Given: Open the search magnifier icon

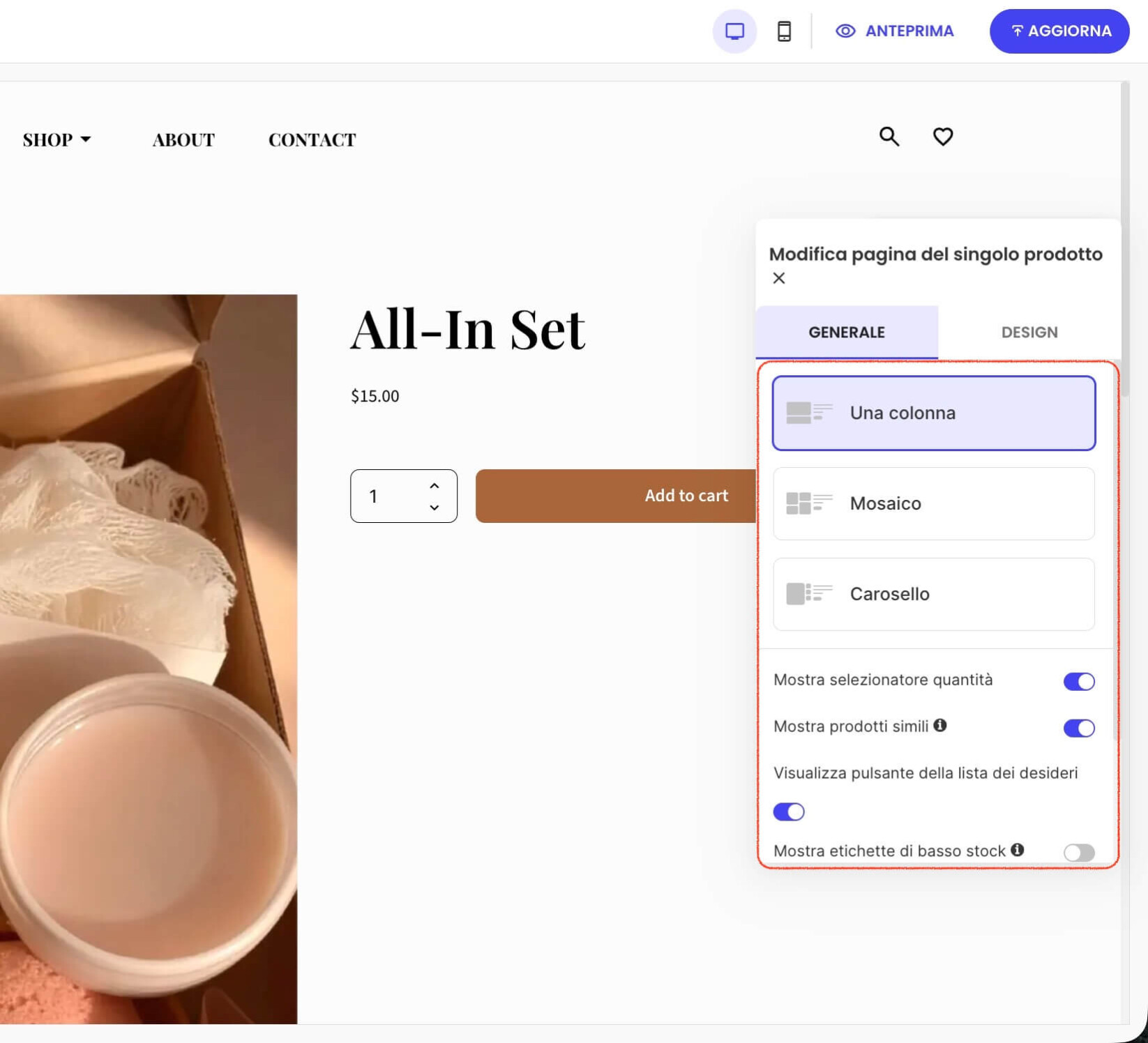Looking at the screenshot, I should [889, 137].
